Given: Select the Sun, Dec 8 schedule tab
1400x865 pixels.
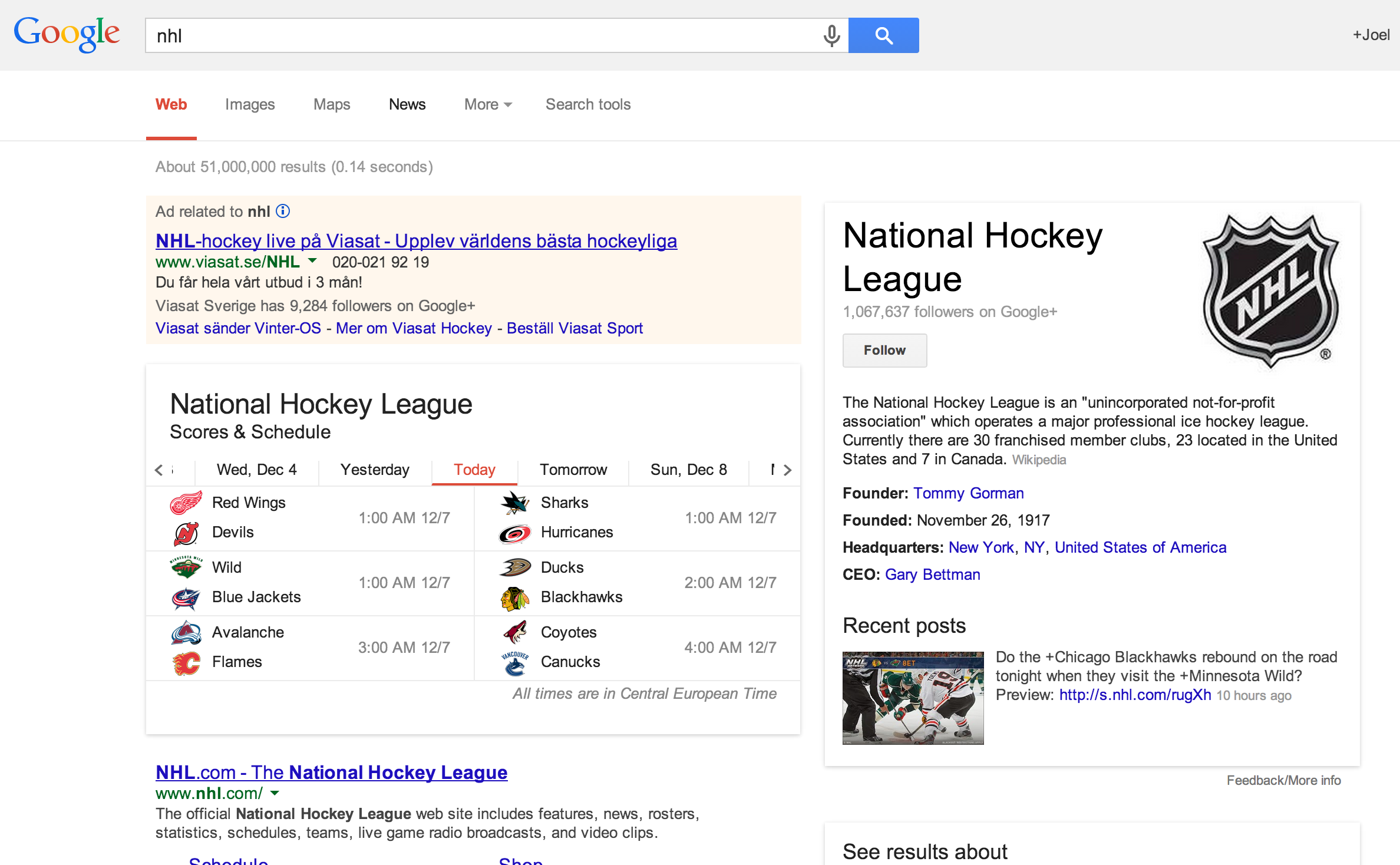Looking at the screenshot, I should click(689, 470).
